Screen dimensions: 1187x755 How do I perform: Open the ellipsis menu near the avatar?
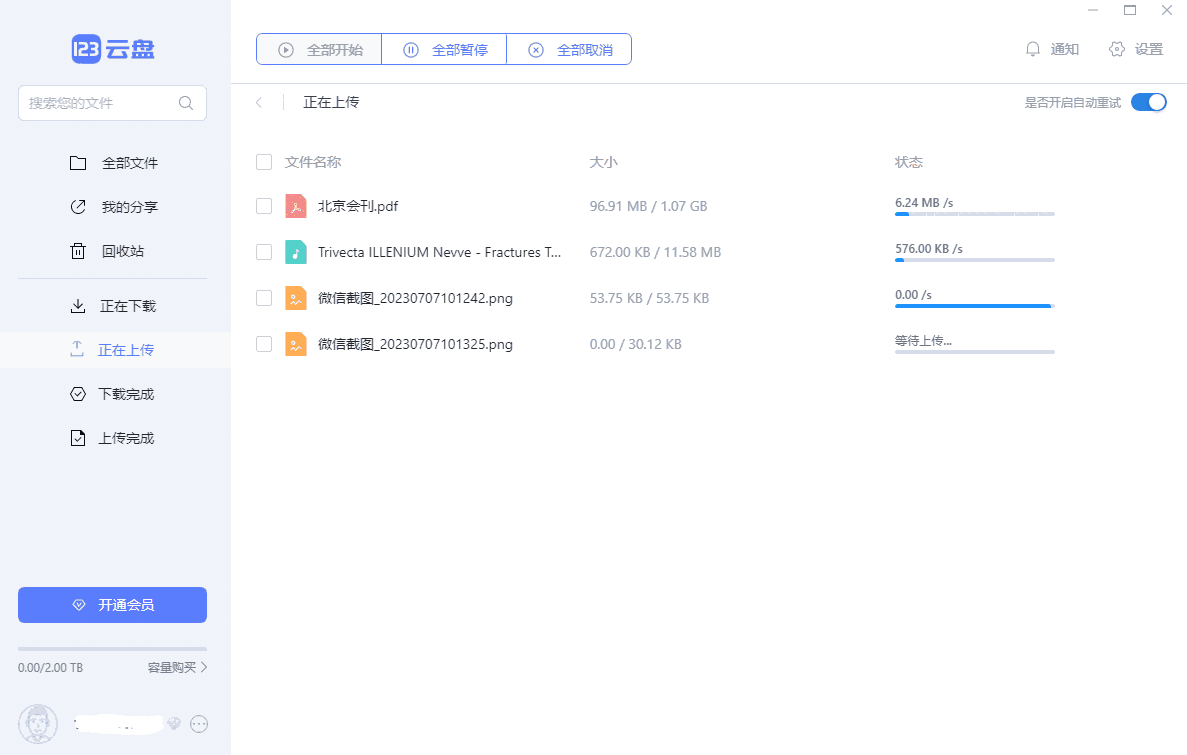pos(198,723)
